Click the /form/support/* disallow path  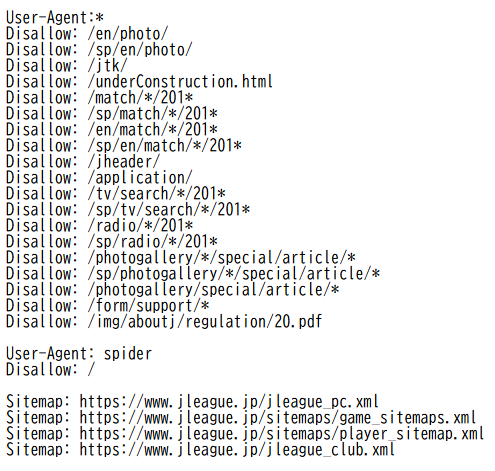pos(148,306)
